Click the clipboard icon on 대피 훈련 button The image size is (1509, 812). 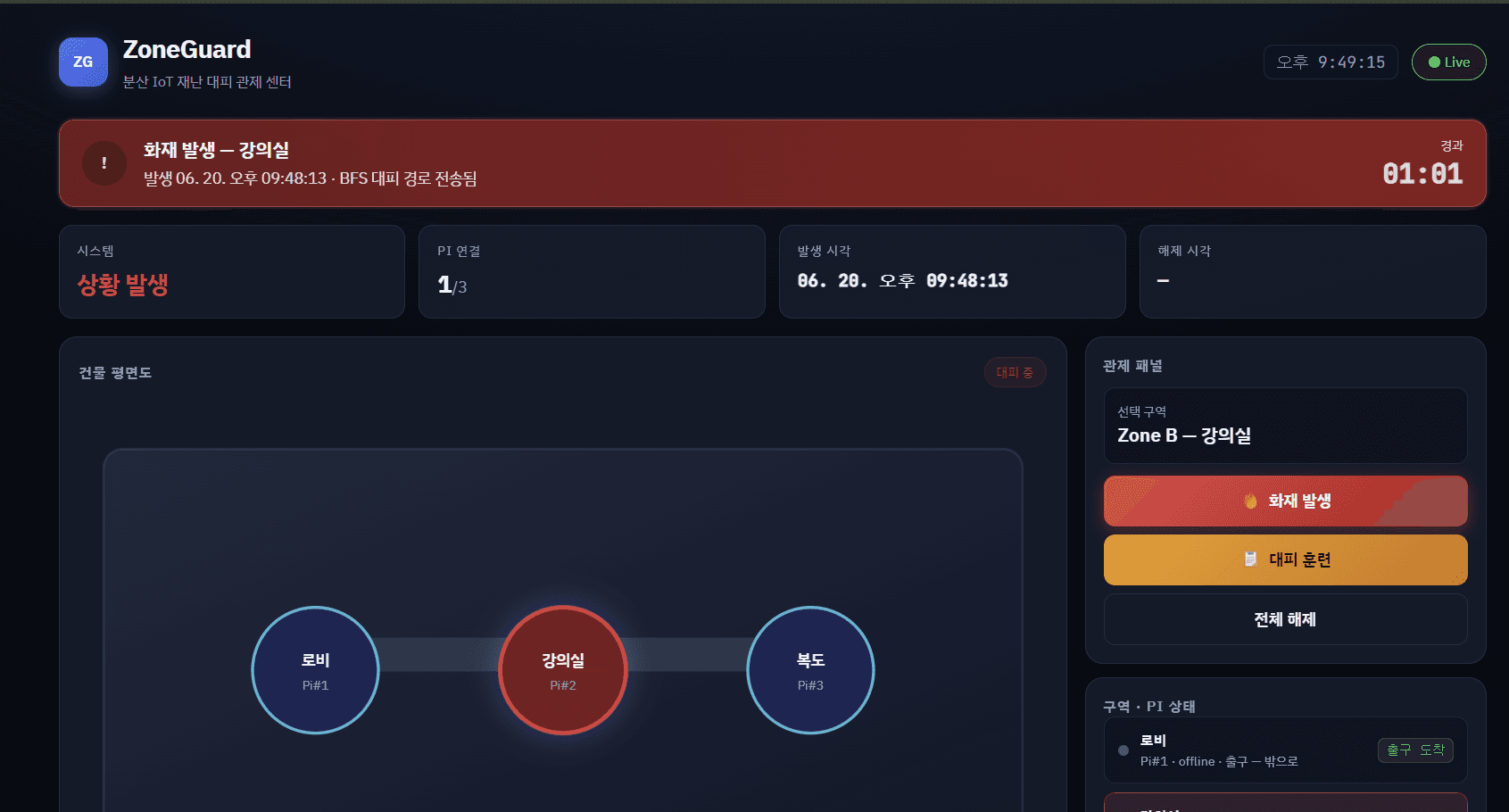coord(1251,559)
